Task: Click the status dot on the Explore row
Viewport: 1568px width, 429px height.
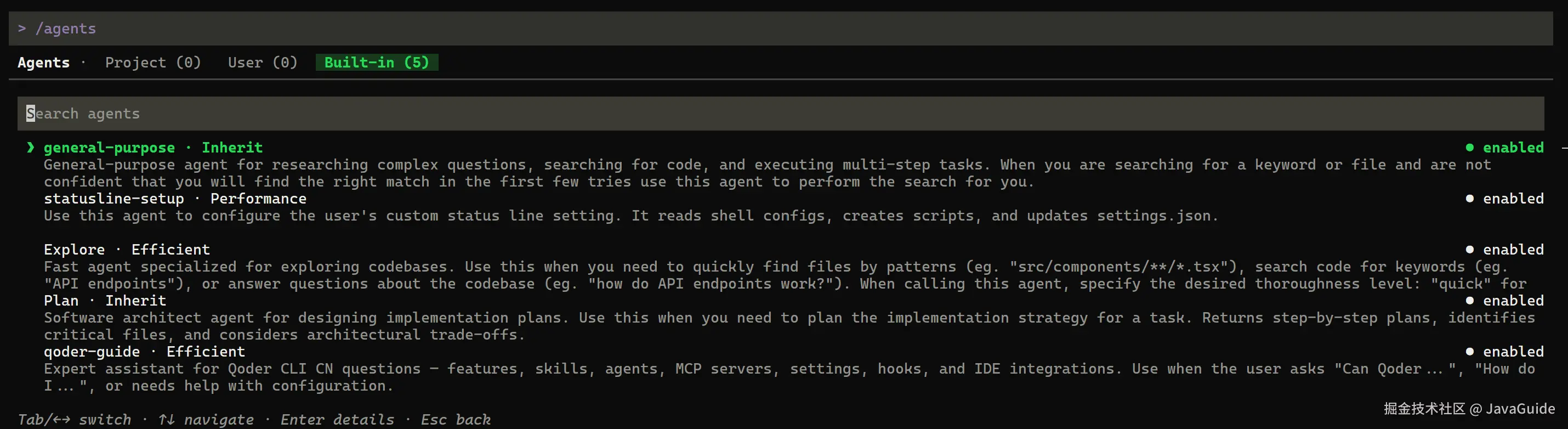Action: tap(1469, 250)
